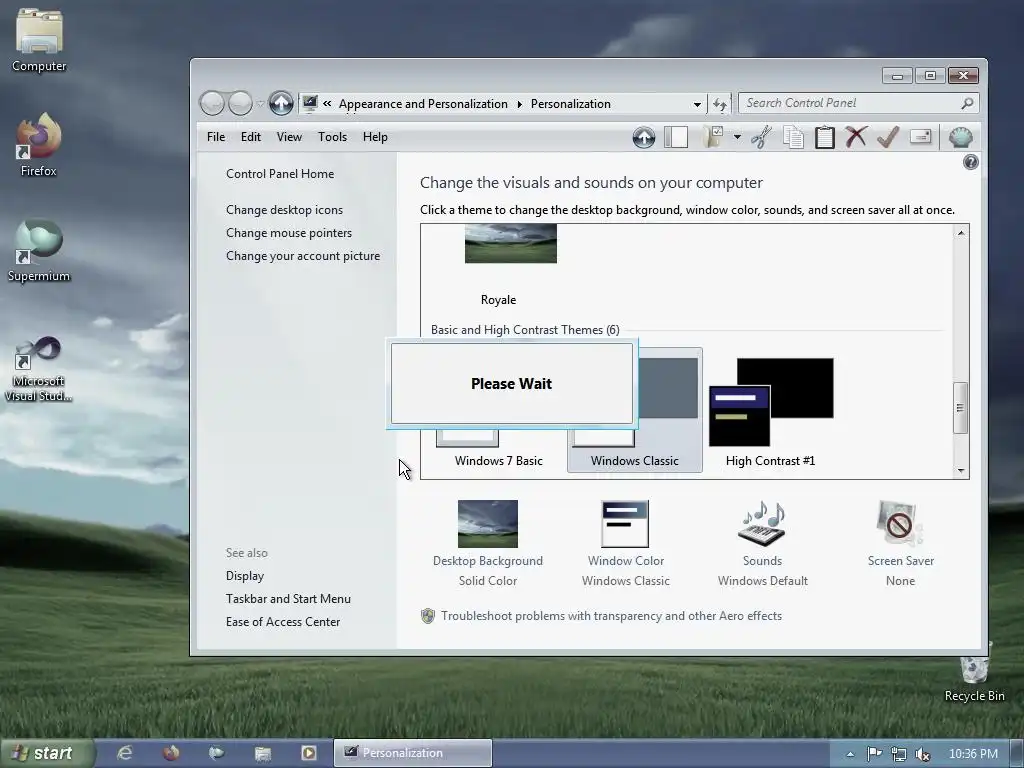Open the Recycle Bin desktop icon
Screen dimensions: 1024x768
(x=974, y=675)
